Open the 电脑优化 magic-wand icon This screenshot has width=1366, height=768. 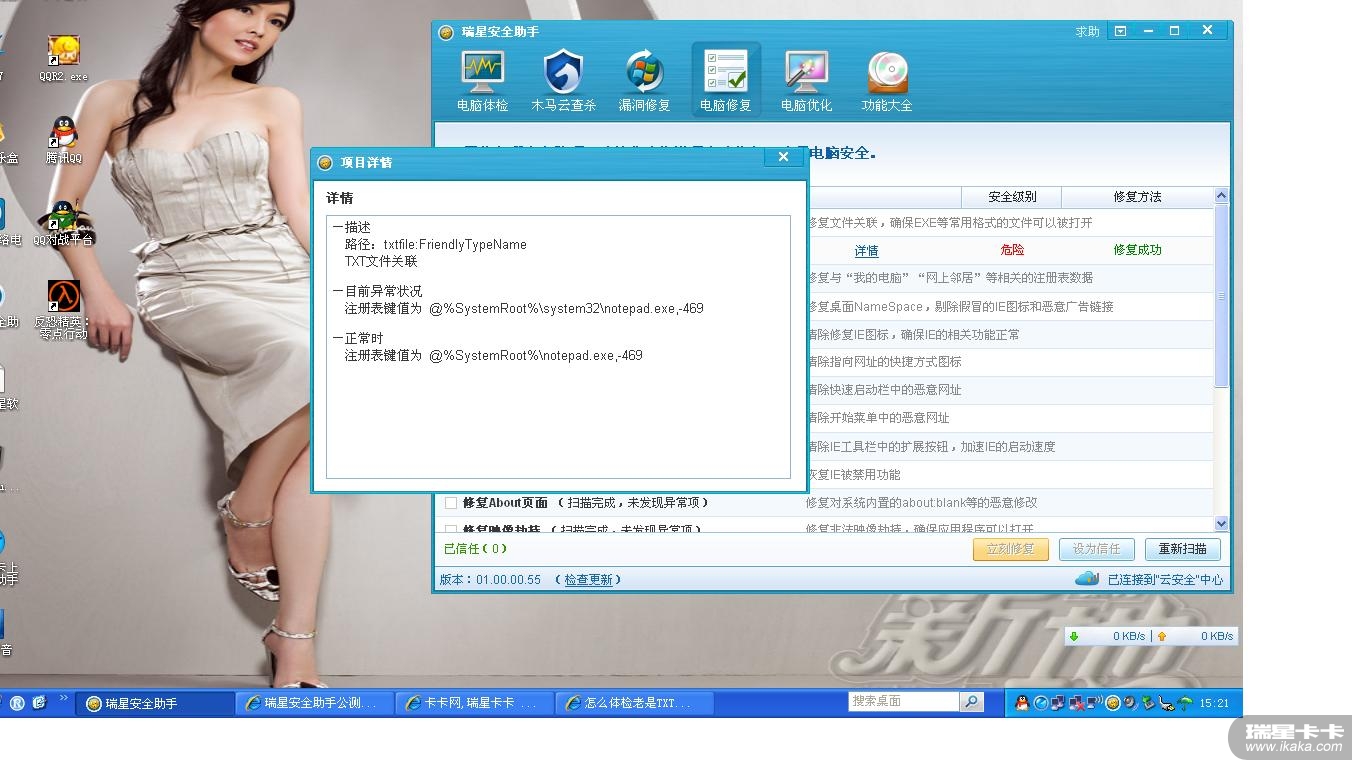(x=806, y=72)
